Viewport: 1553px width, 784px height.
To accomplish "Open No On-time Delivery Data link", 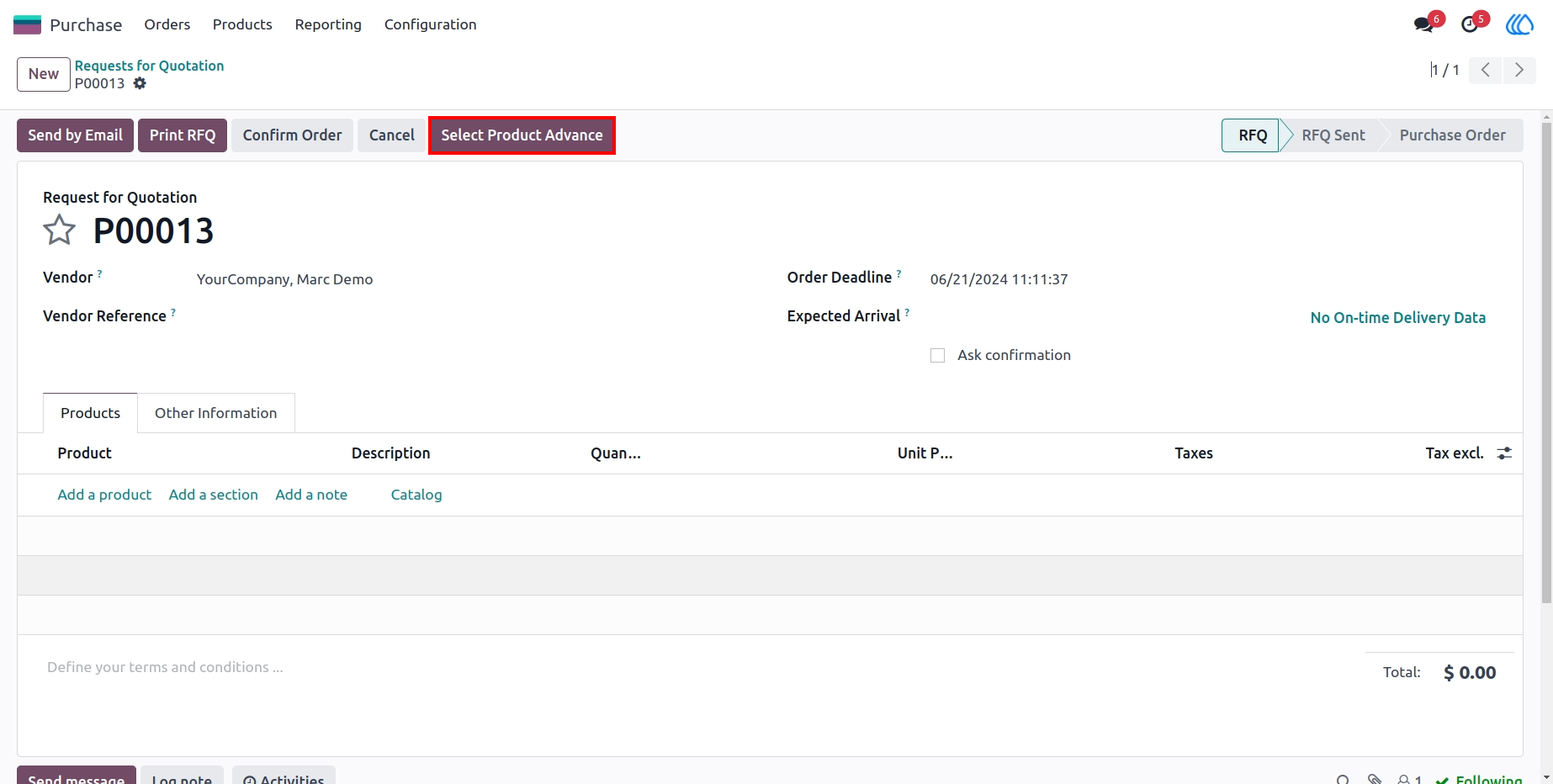I will tap(1397, 318).
